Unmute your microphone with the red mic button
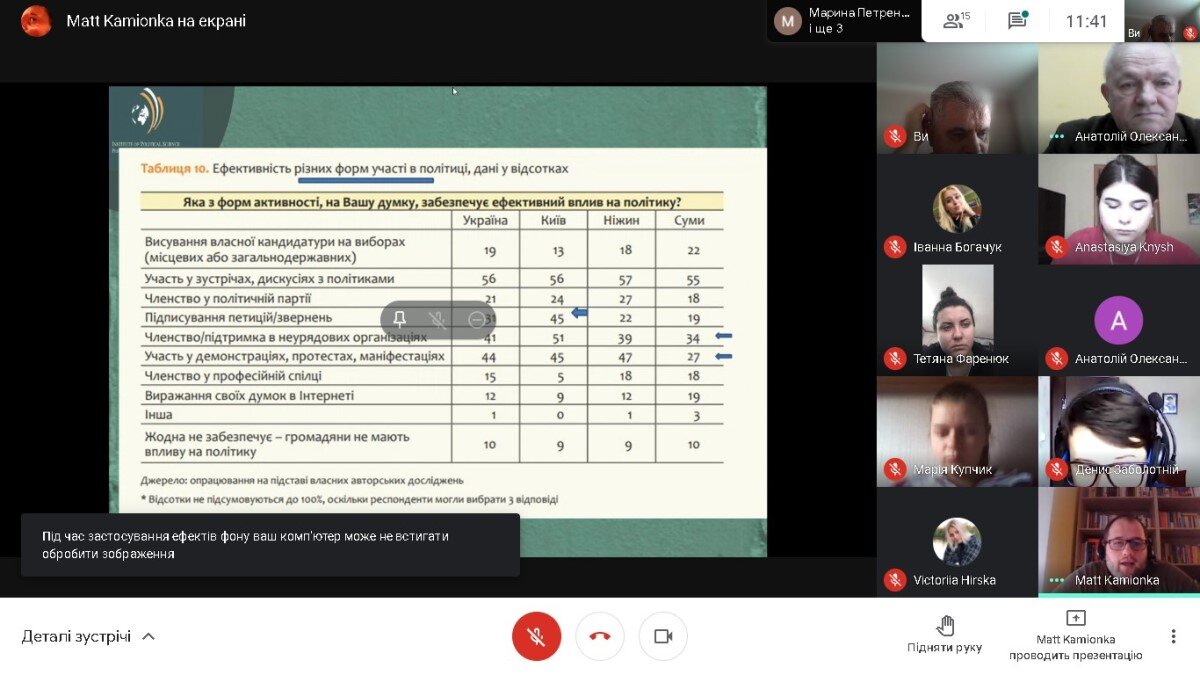 pyautogui.click(x=537, y=636)
